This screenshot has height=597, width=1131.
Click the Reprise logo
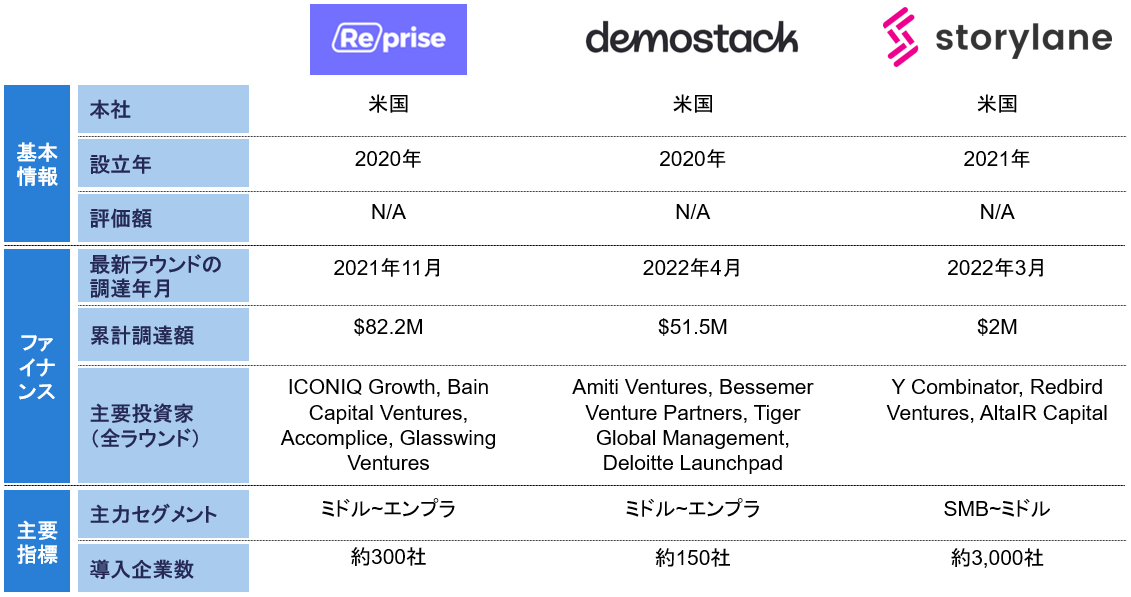click(x=388, y=40)
